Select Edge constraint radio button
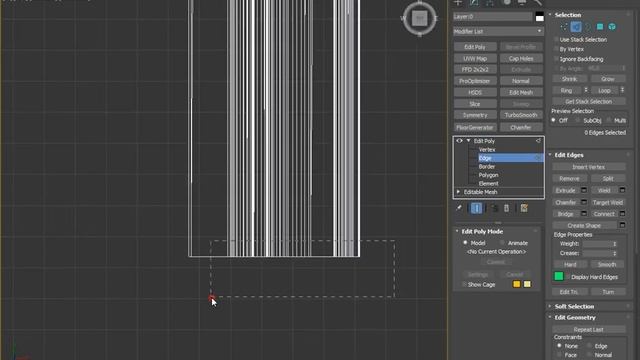Viewport: 640px width, 360px height. coord(589,346)
